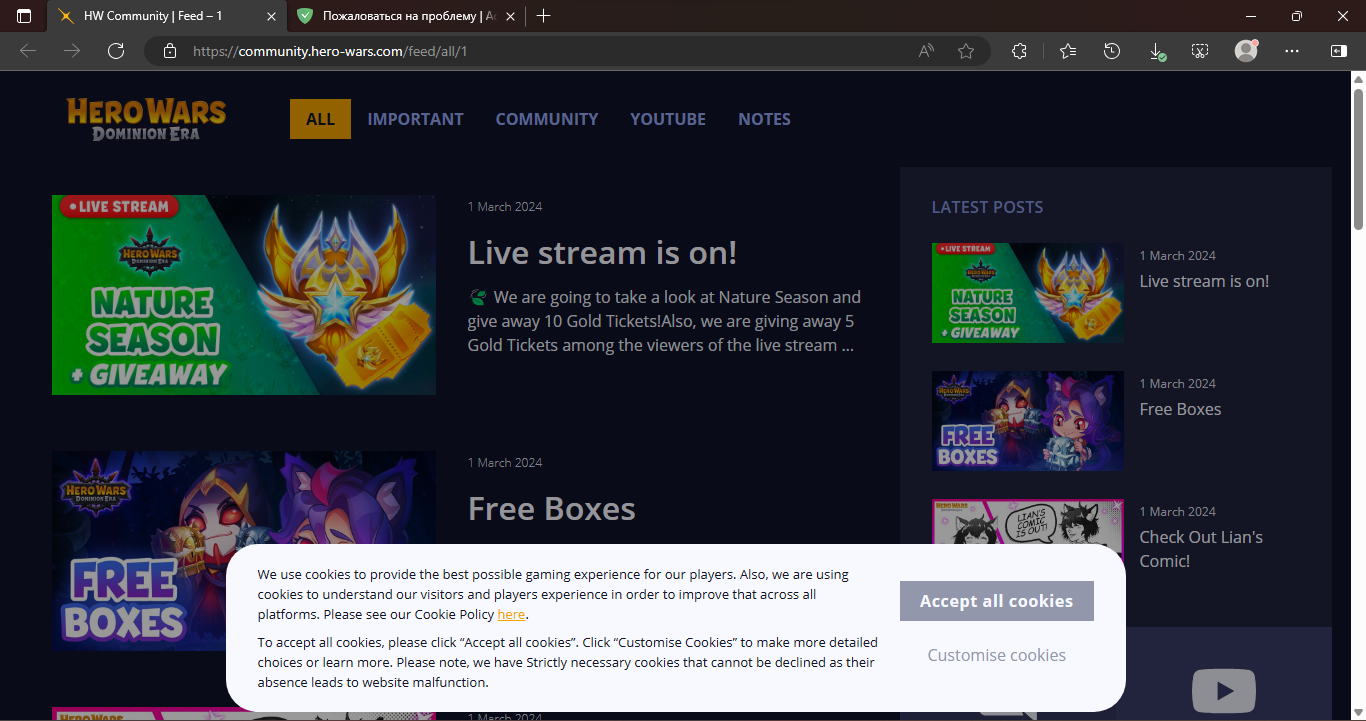Open the Cookie Policy 'here' link
1366x721 pixels.
pos(511,614)
